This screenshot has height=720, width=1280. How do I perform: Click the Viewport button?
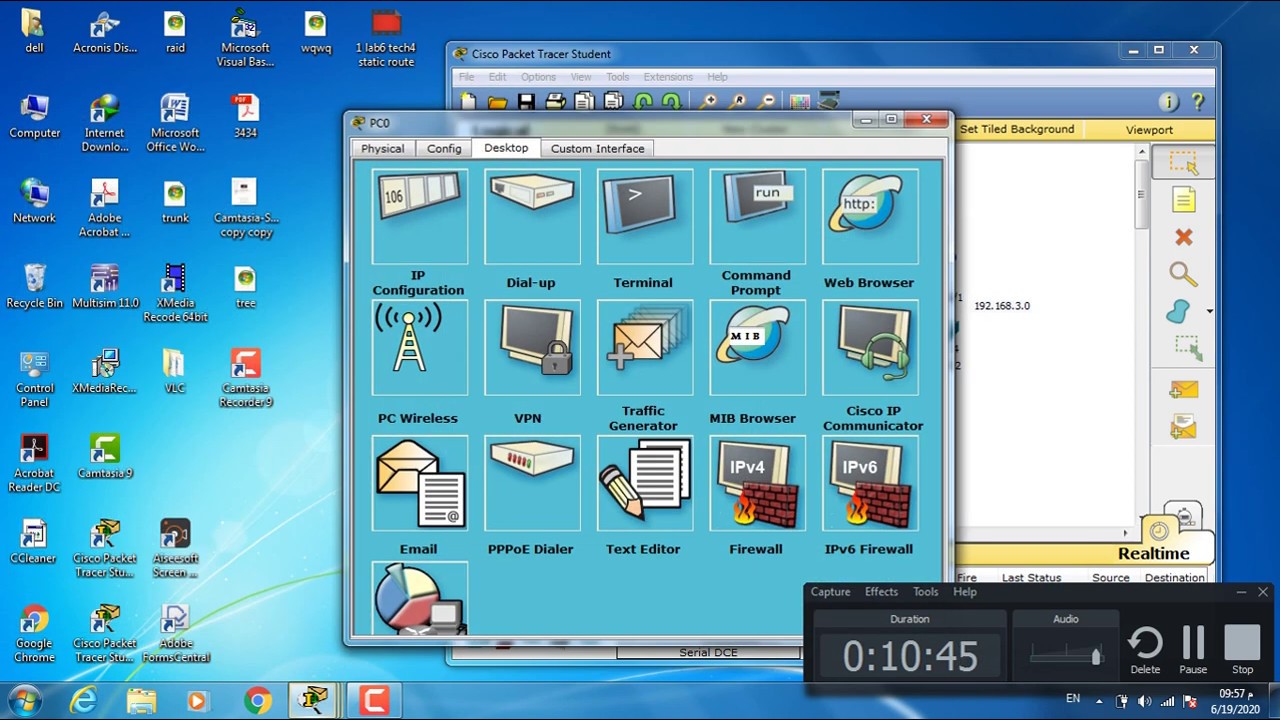point(1149,129)
